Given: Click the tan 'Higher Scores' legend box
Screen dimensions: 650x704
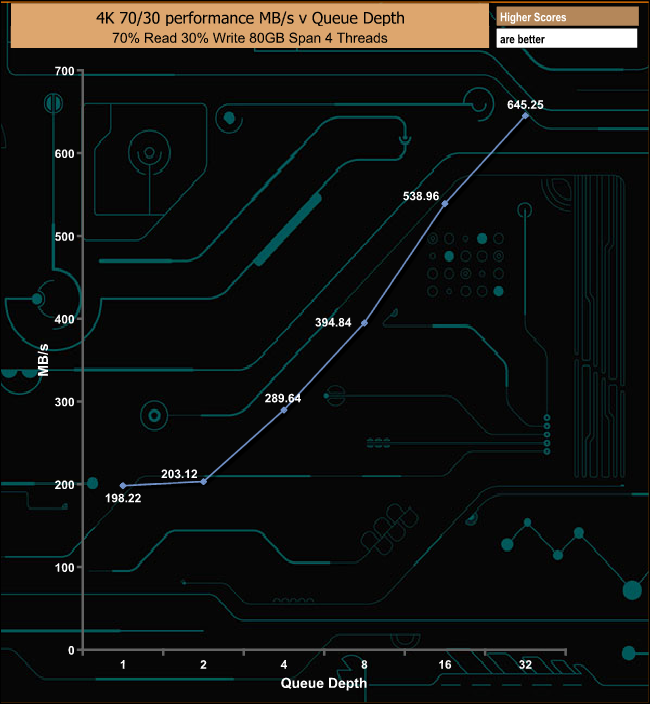Looking at the screenshot, I should click(x=567, y=17).
